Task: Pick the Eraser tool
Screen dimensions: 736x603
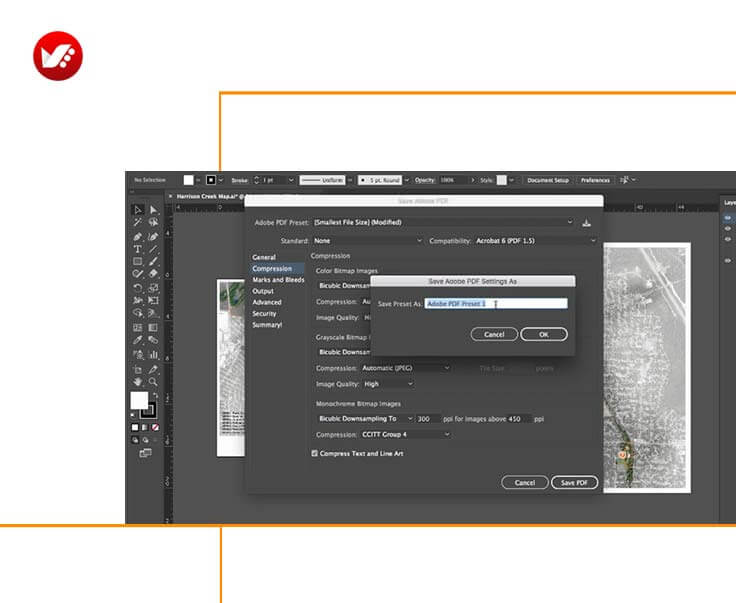Action: 153,274
